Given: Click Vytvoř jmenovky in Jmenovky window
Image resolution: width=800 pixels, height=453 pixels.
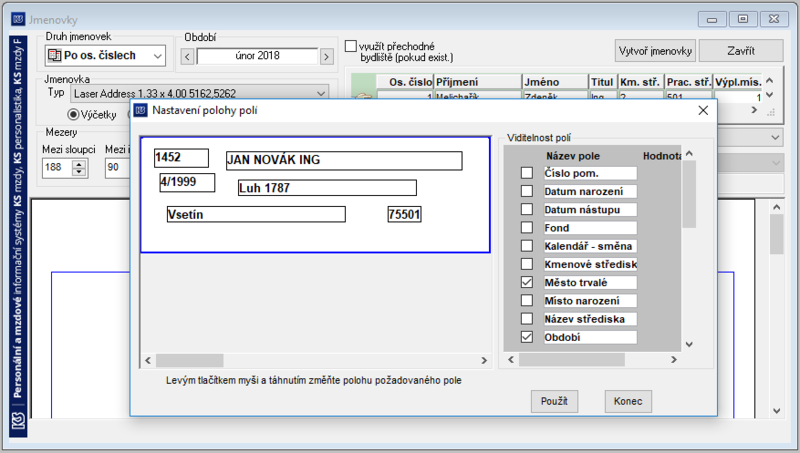Looking at the screenshot, I should pos(655,51).
